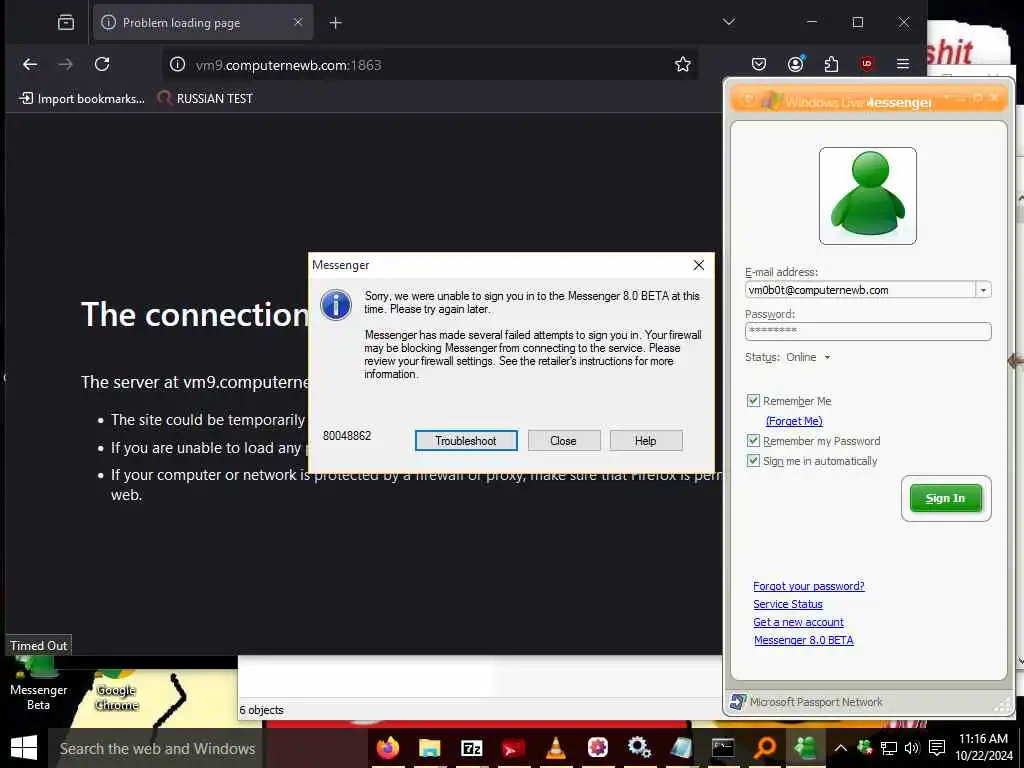The height and width of the screenshot is (768, 1024).
Task: Open the Action Center notifications icon
Action: (937, 748)
